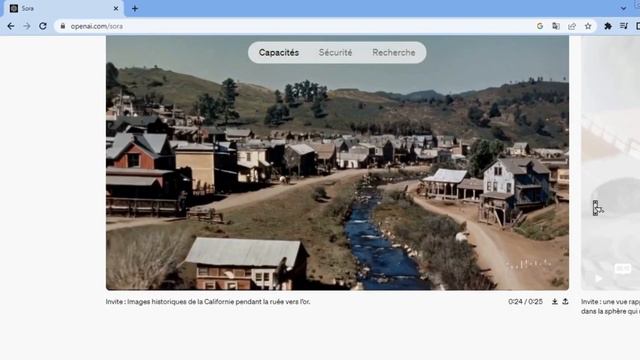This screenshot has height=360, width=640.
Task: Switch to the Sécurité tab
Action: click(x=336, y=53)
